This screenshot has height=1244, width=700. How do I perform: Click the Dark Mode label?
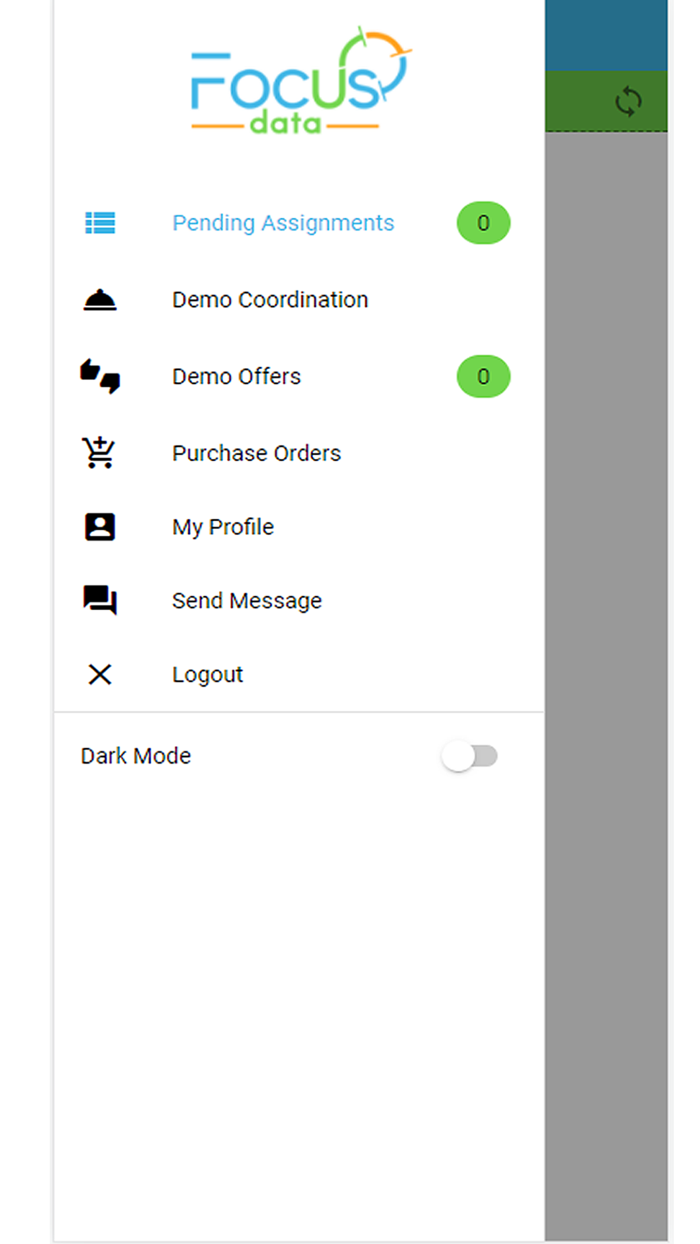tap(136, 756)
